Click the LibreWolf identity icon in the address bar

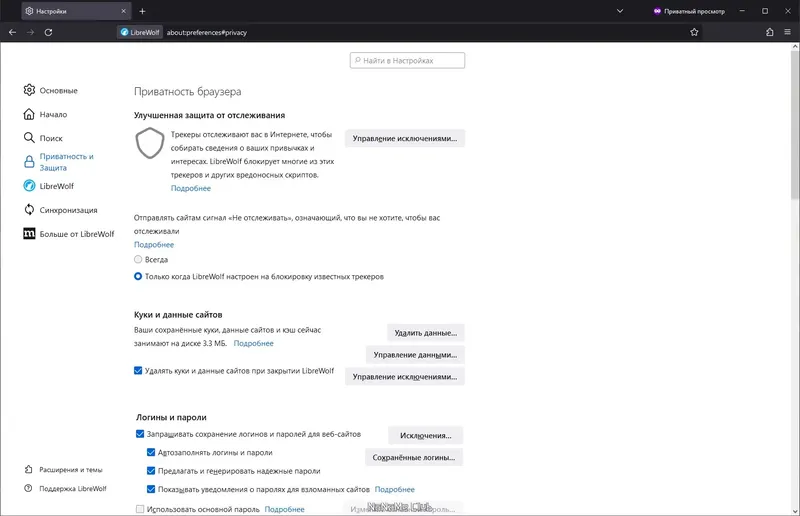pos(138,32)
